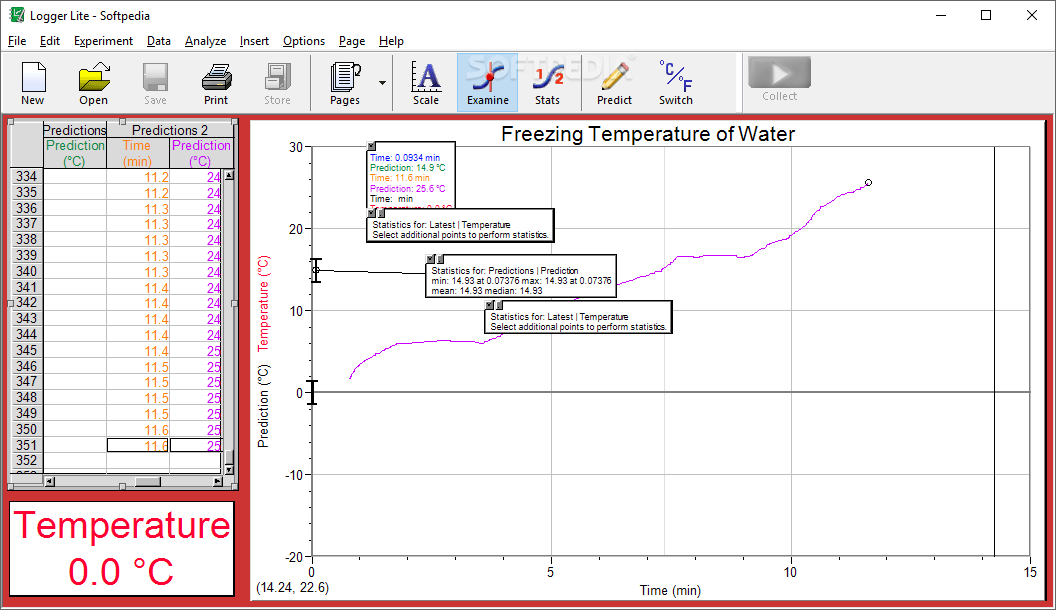This screenshot has height=610, width=1056.
Task: Open the Options menu
Action: point(303,41)
